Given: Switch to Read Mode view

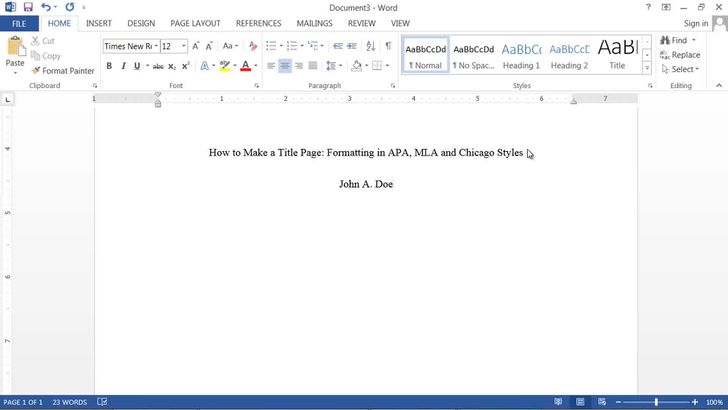Looking at the screenshot, I should [559, 402].
